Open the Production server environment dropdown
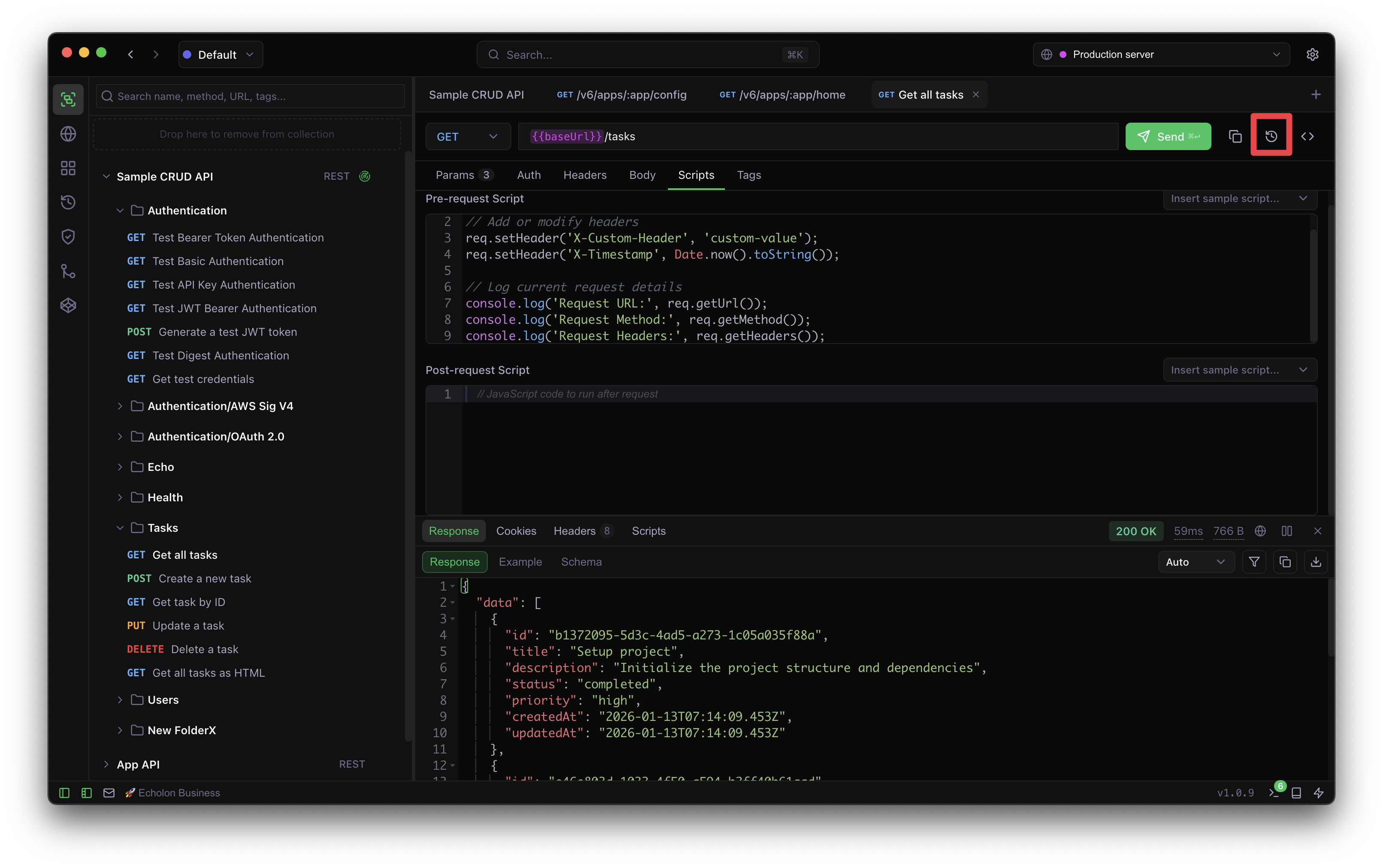Image resolution: width=1383 pixels, height=868 pixels. coord(1161,54)
